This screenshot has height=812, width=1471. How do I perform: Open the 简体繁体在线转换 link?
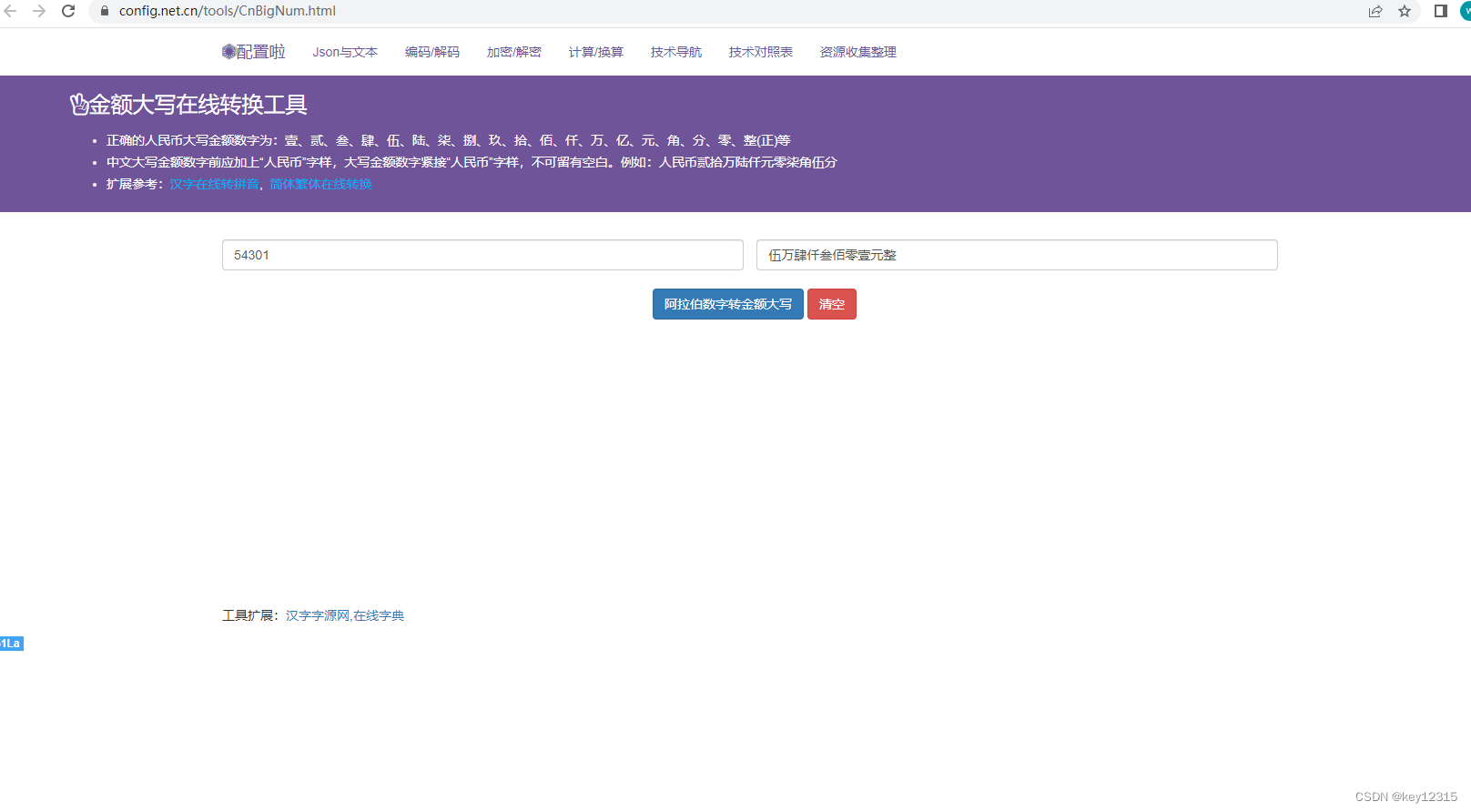(x=320, y=184)
